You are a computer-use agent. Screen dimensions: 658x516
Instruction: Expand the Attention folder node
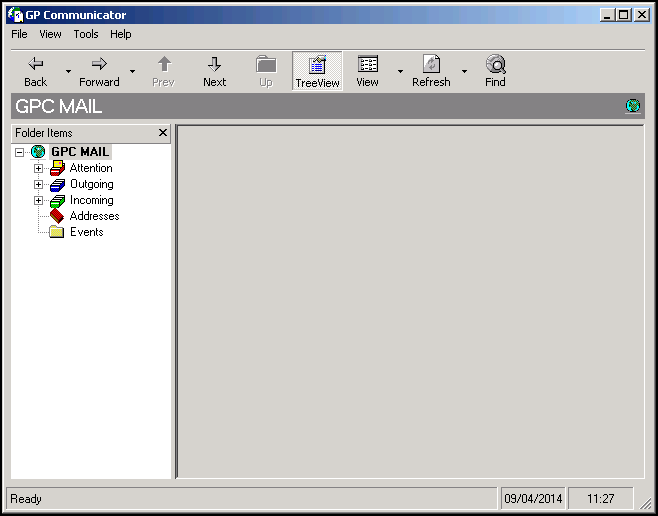(x=39, y=168)
